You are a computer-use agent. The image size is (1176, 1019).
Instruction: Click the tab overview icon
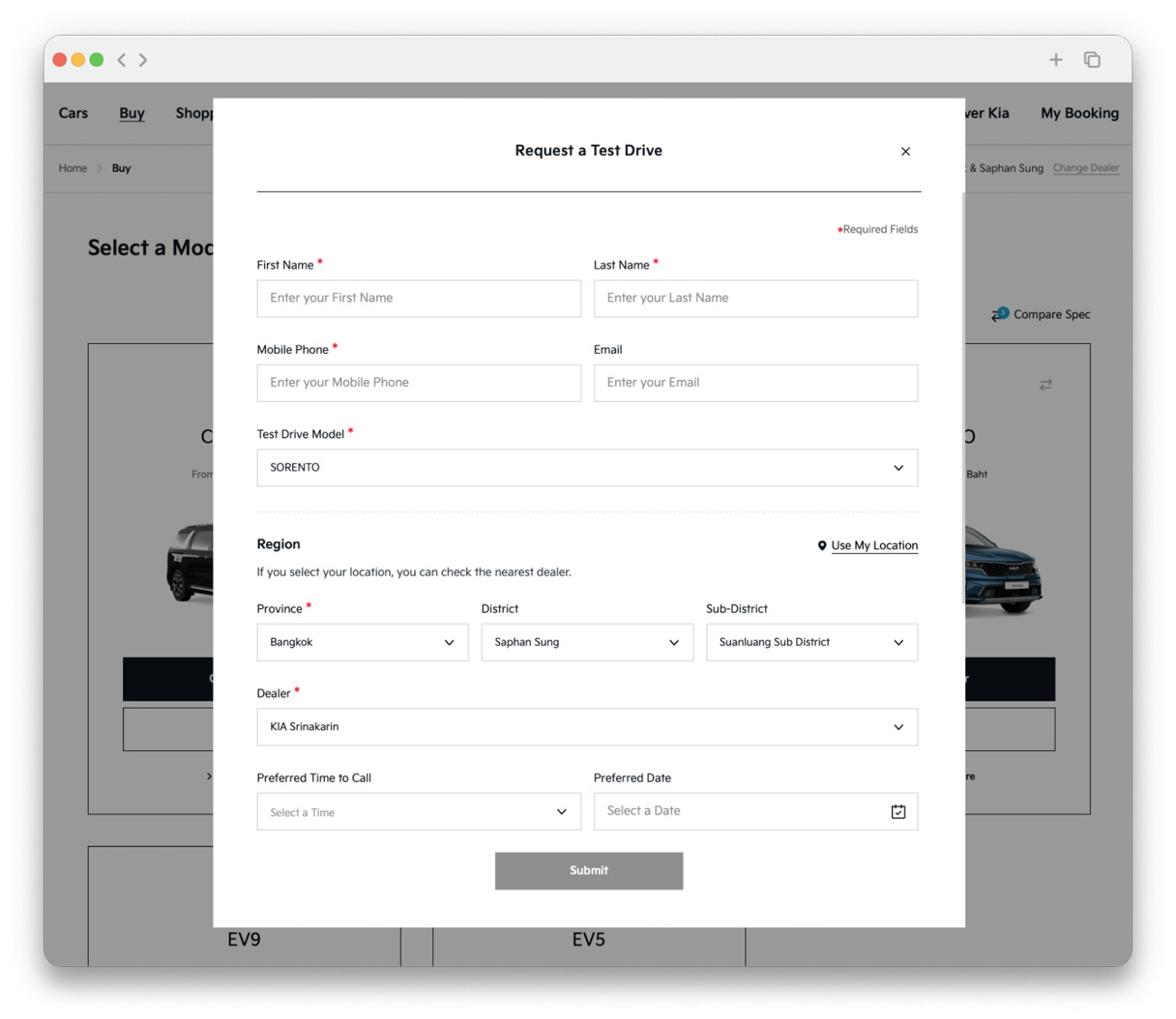[1092, 60]
